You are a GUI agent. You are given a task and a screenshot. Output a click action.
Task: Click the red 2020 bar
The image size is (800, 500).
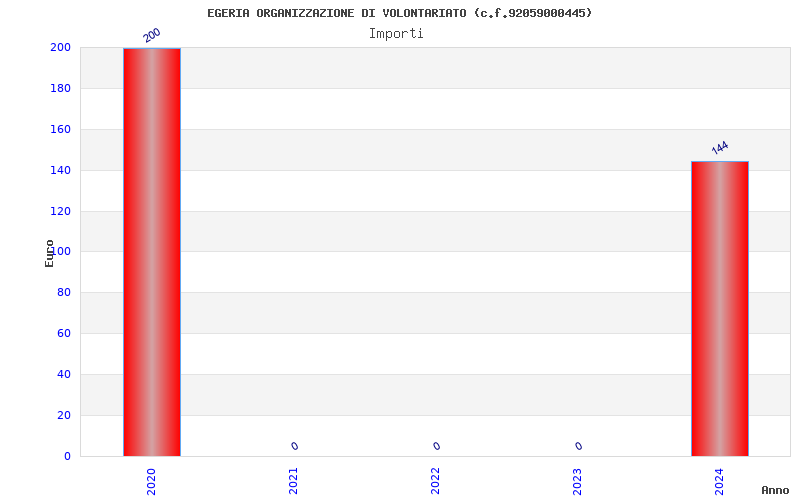click(152, 252)
